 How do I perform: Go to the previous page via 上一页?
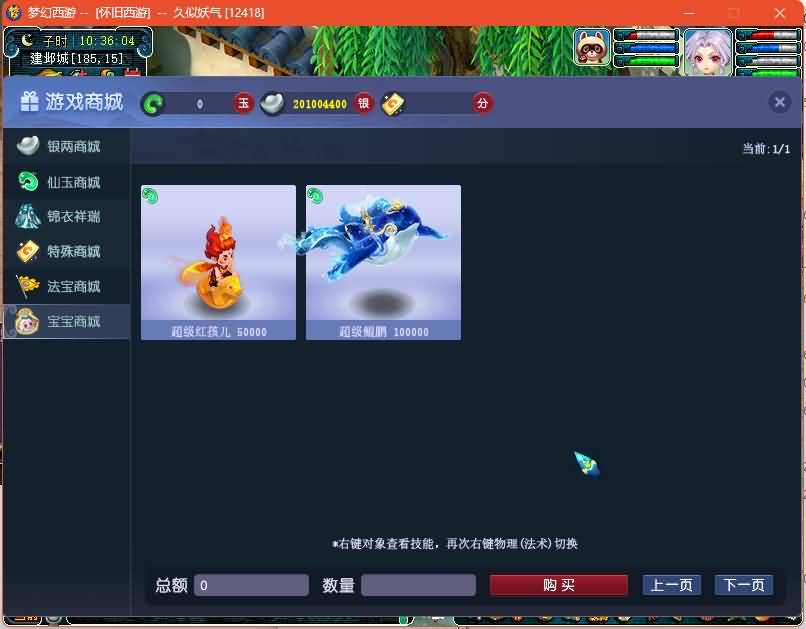(671, 585)
